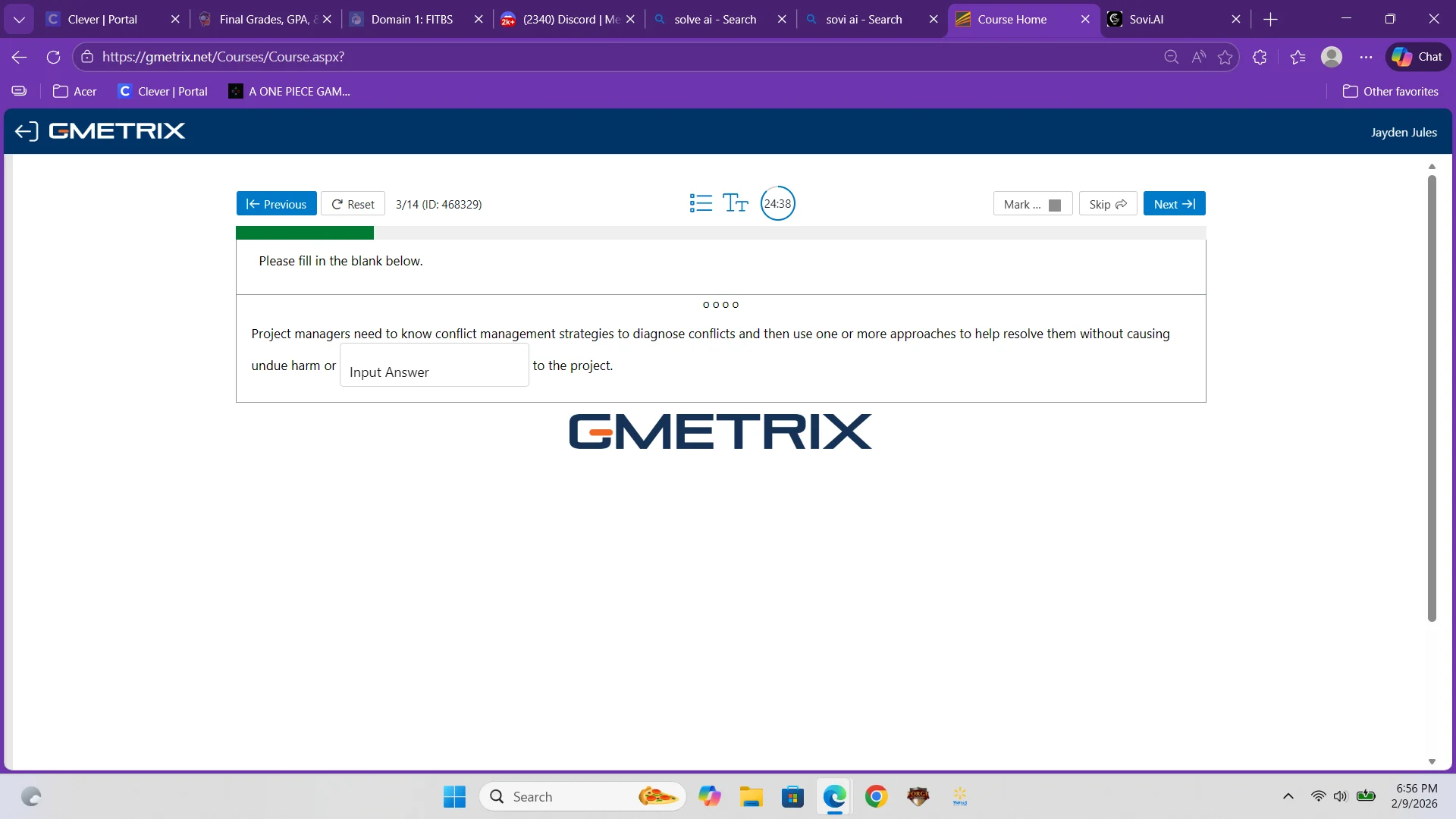Click the Input Answer text field

[x=434, y=366]
